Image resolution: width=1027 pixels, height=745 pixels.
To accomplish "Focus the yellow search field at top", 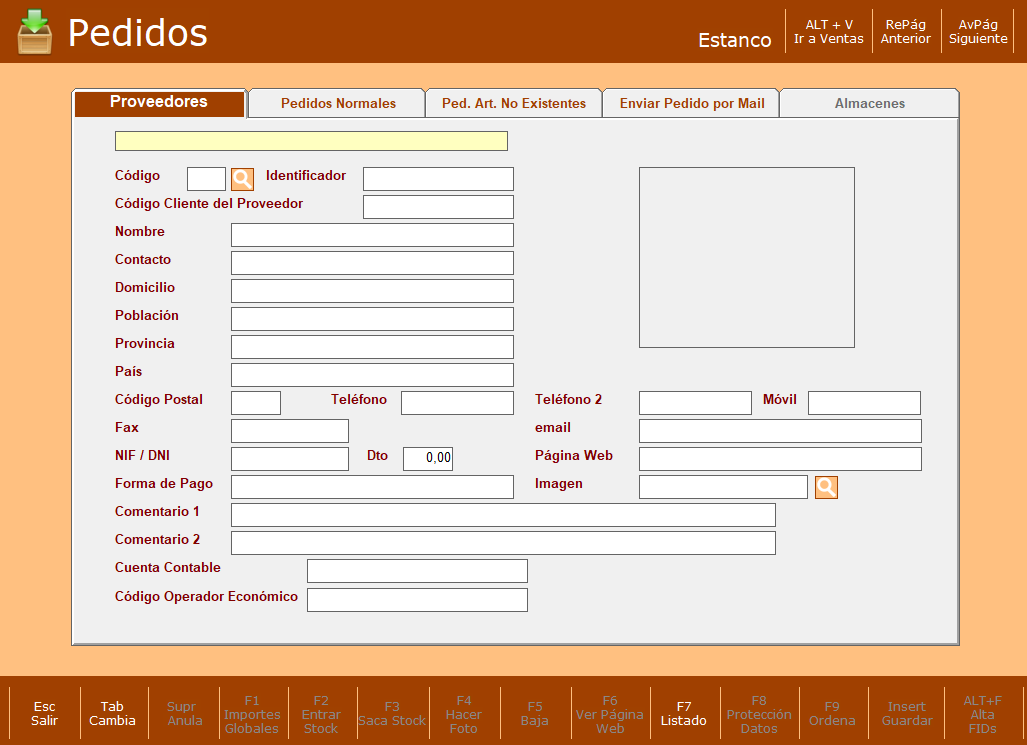I will point(311,141).
